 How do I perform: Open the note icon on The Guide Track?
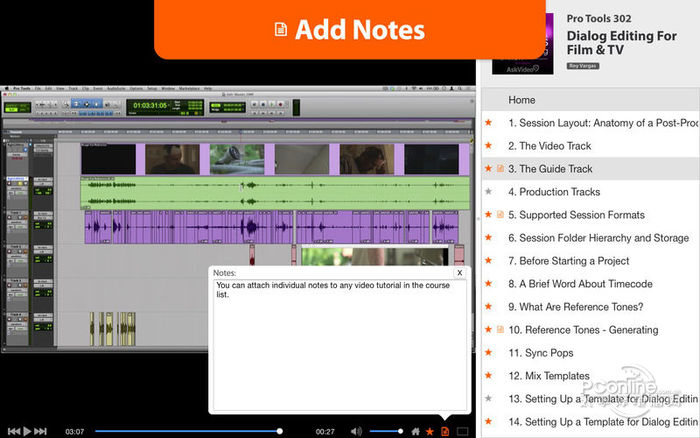click(x=500, y=168)
